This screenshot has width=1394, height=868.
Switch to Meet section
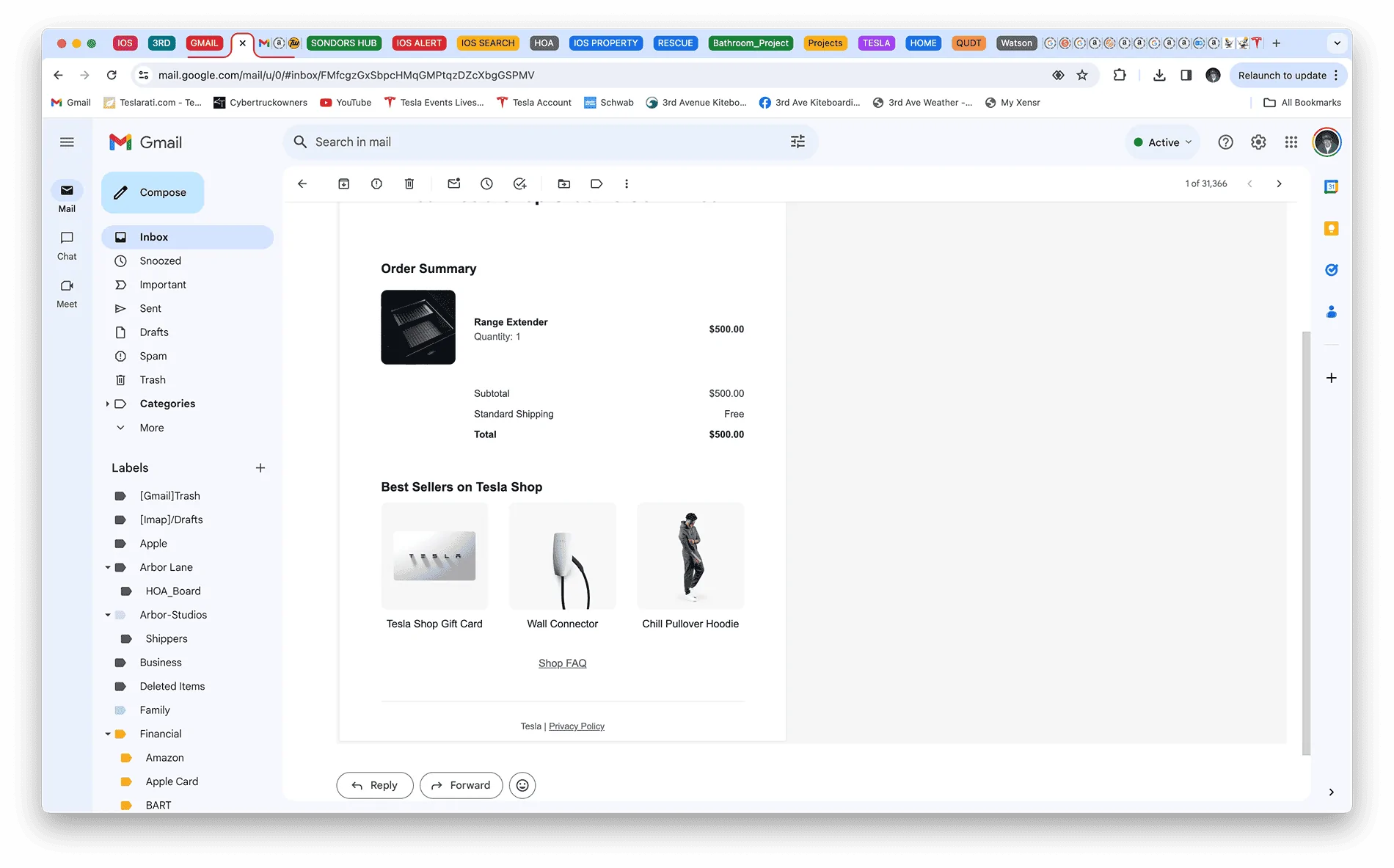[67, 293]
